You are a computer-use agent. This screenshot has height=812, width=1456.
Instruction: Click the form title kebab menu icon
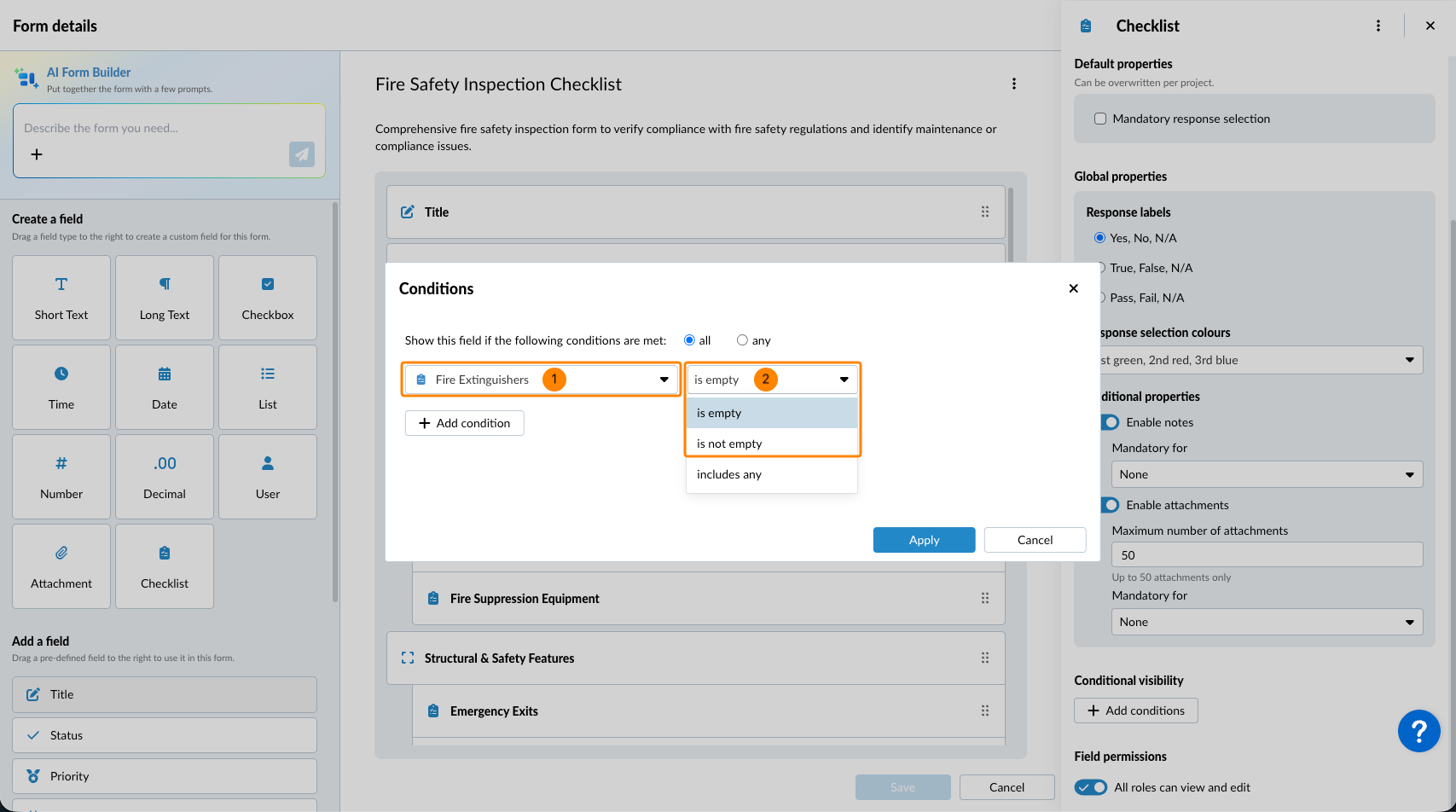point(1013,84)
